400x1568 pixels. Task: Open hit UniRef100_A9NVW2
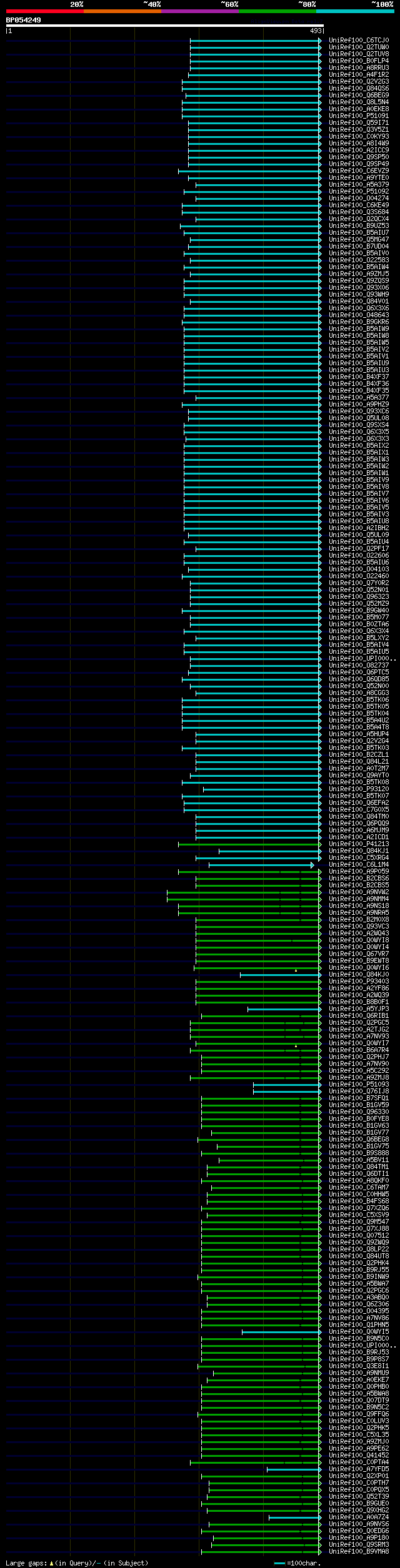point(359,892)
